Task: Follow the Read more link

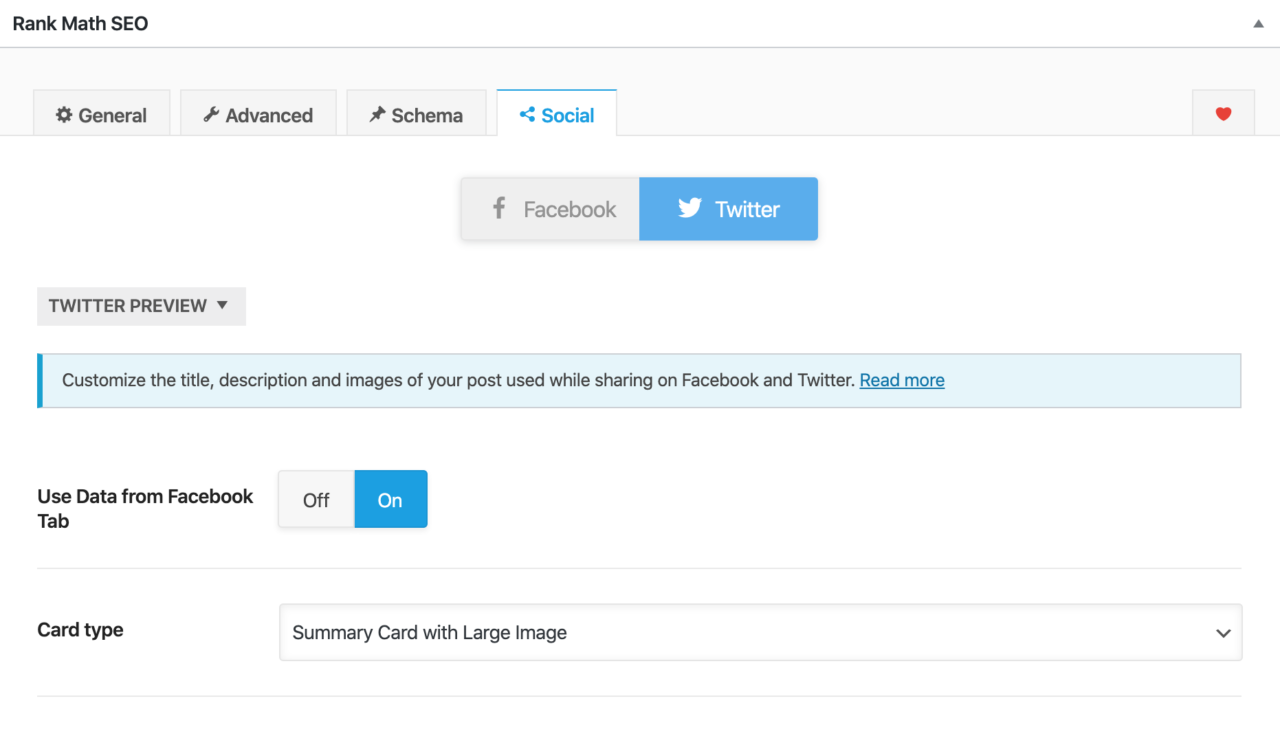Action: pos(902,380)
